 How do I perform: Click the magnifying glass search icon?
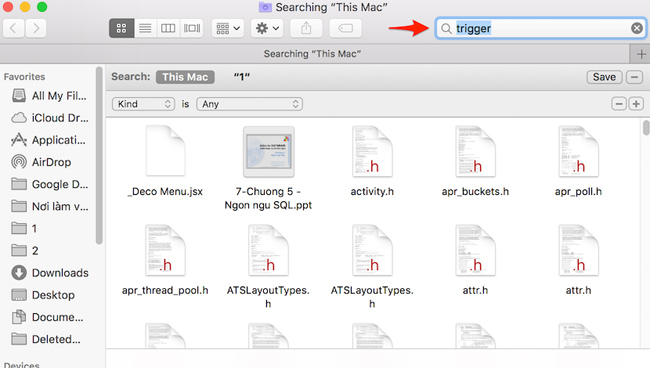pyautogui.click(x=446, y=29)
